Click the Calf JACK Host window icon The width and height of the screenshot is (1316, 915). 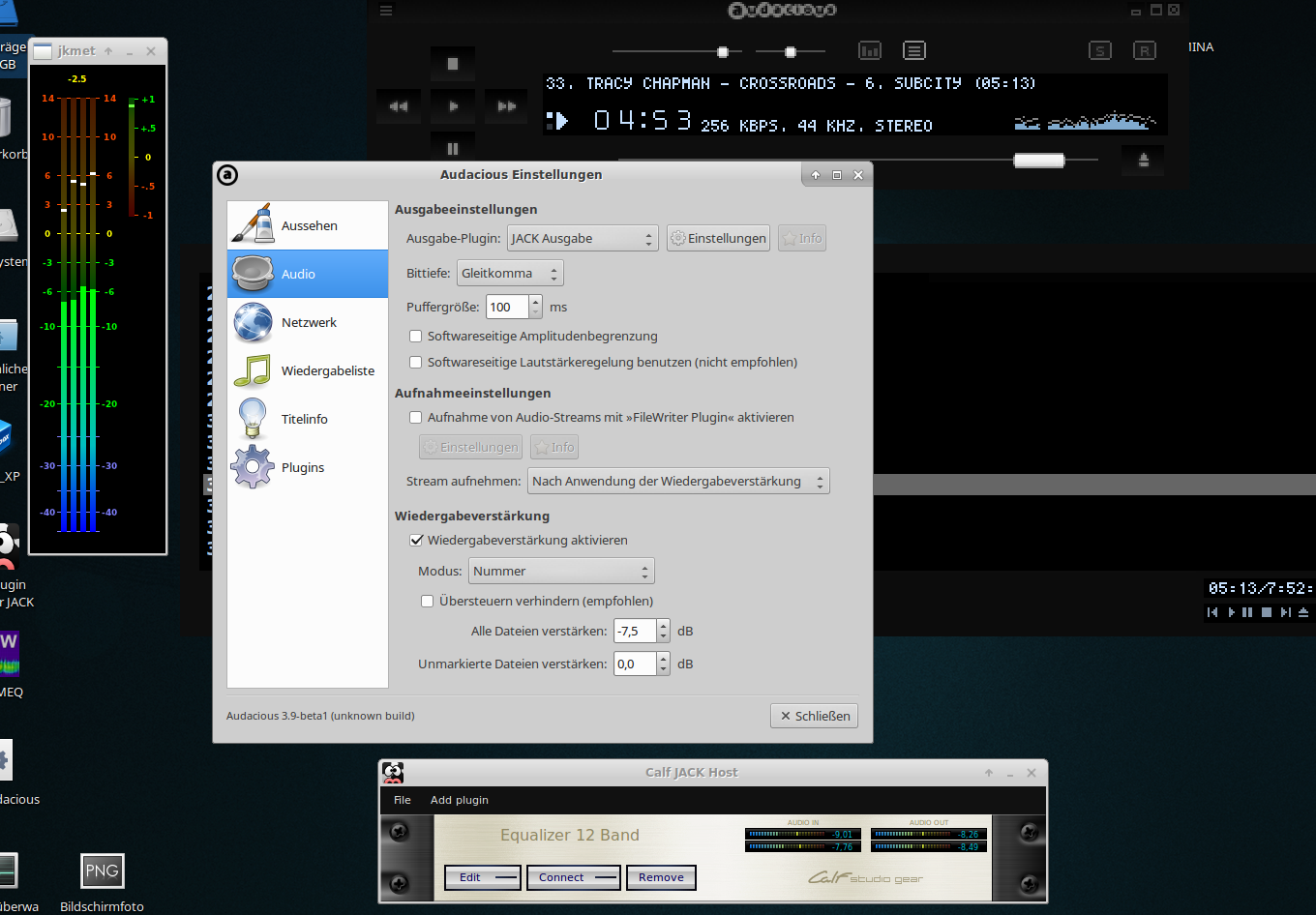click(393, 772)
